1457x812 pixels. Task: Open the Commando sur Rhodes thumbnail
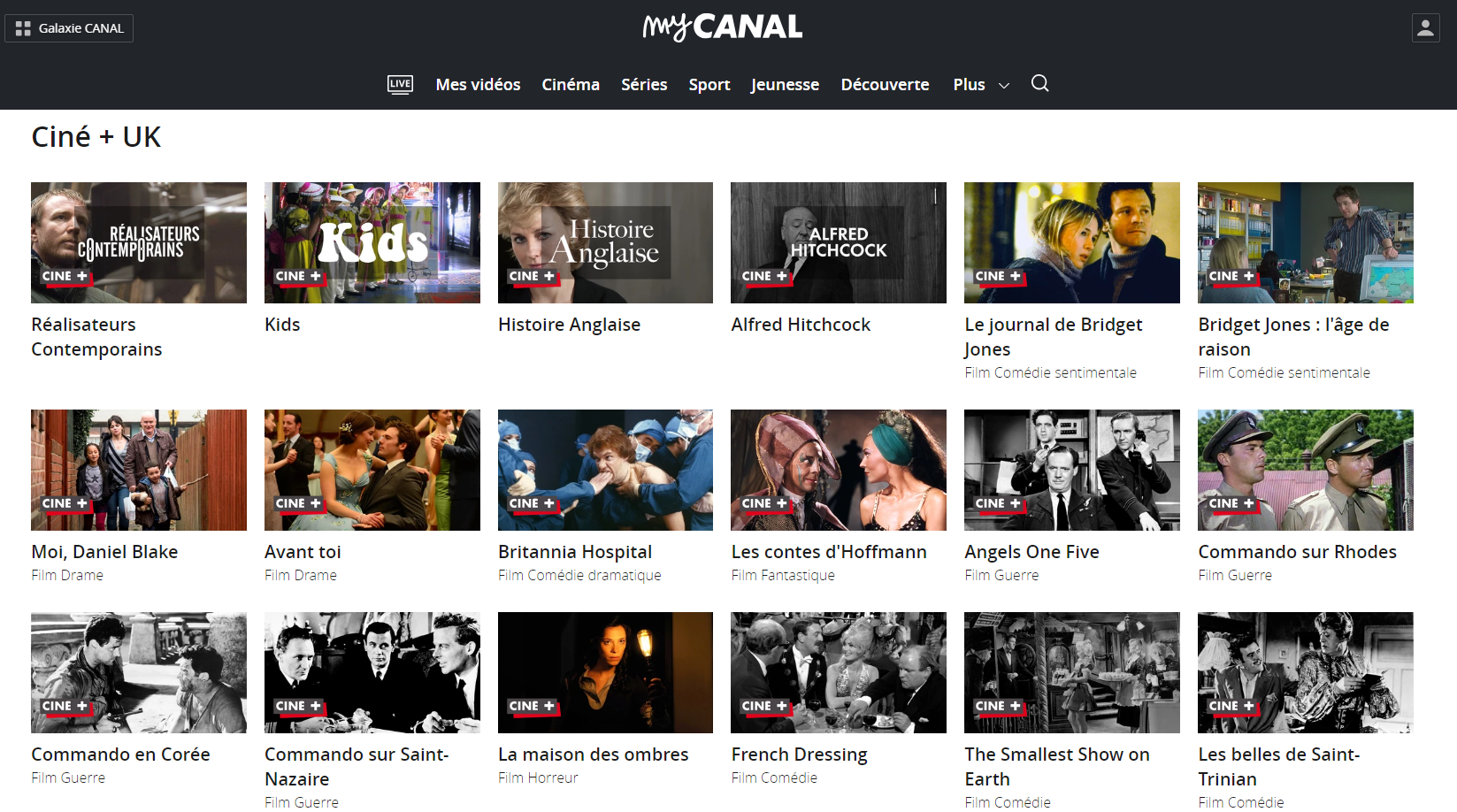(x=1306, y=470)
